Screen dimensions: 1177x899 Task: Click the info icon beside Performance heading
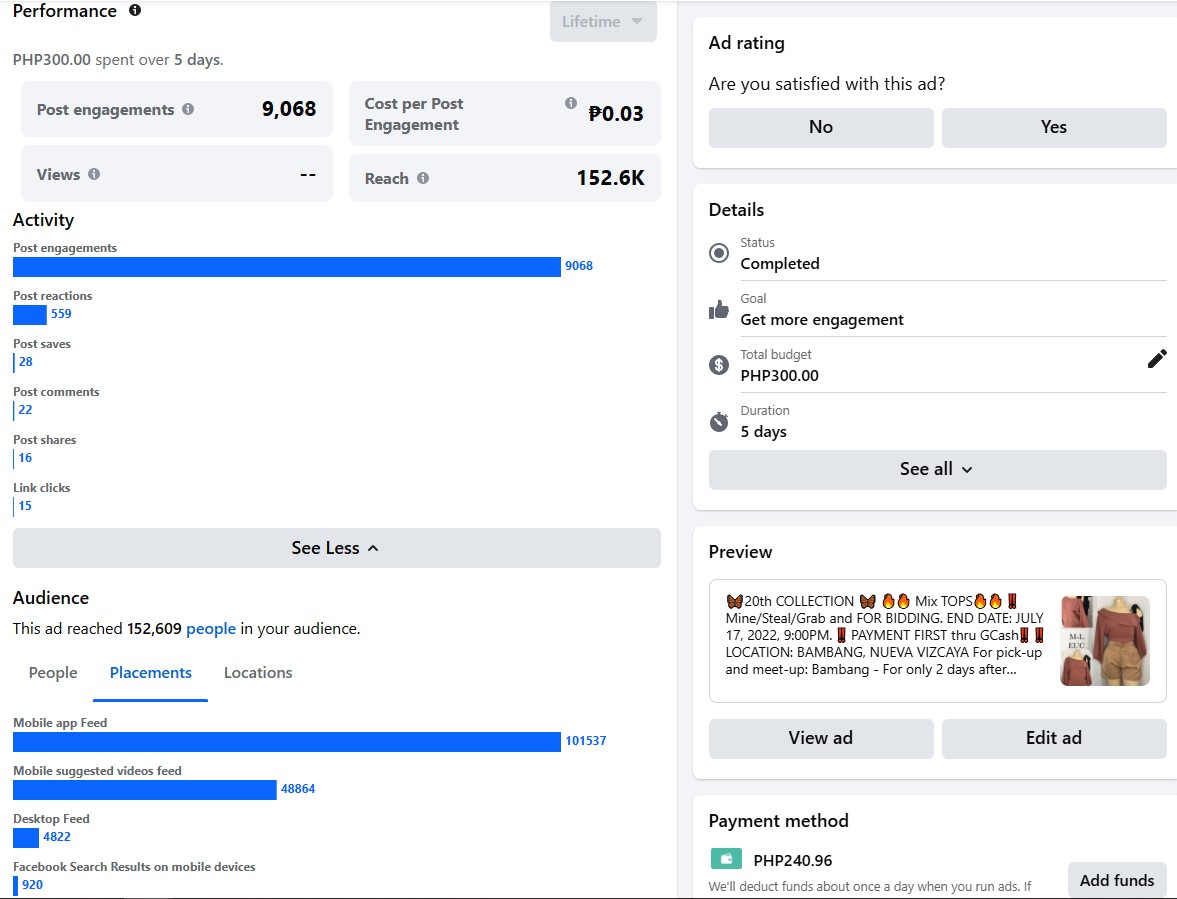coord(135,11)
